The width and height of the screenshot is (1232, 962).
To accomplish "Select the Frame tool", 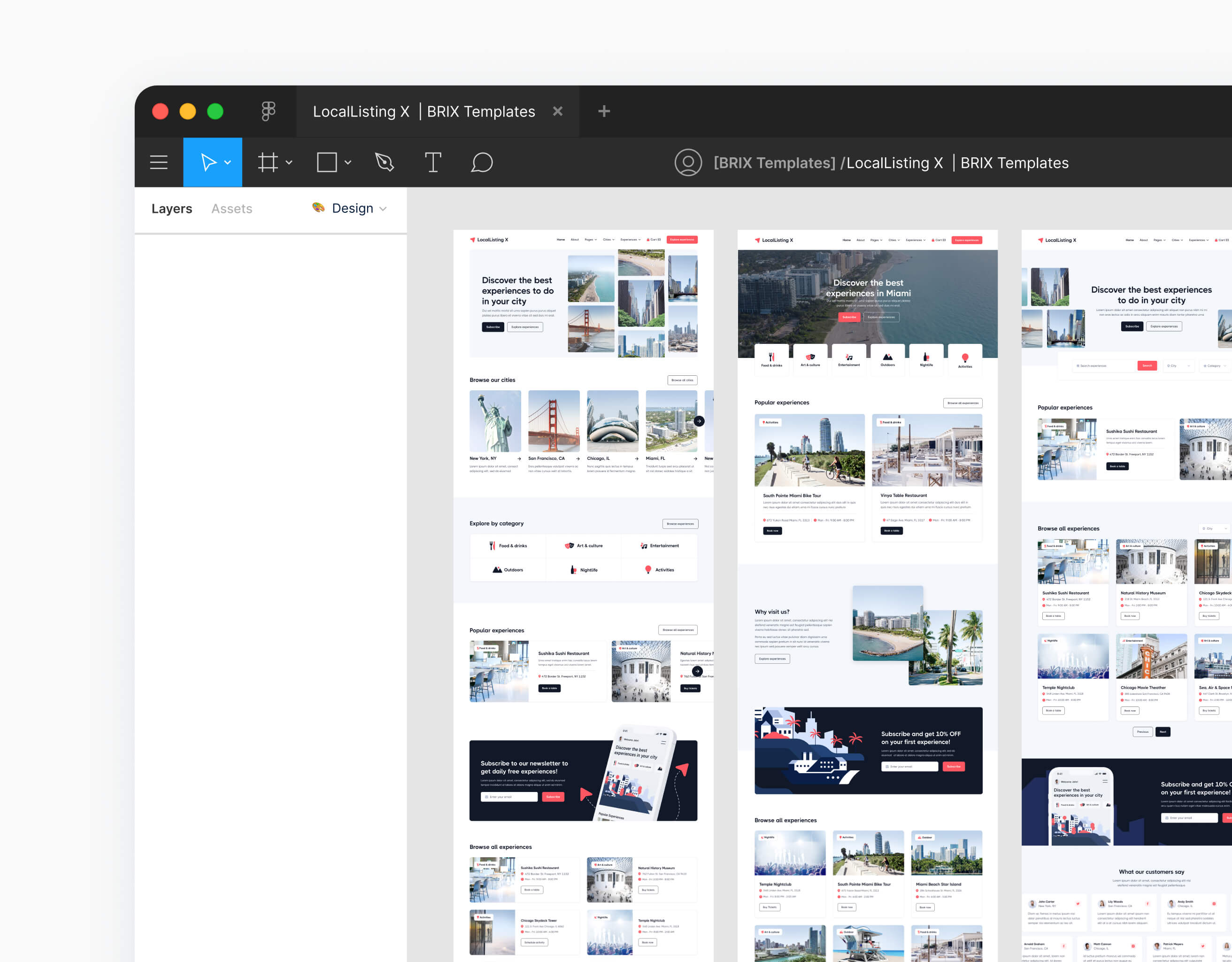I will [x=269, y=162].
